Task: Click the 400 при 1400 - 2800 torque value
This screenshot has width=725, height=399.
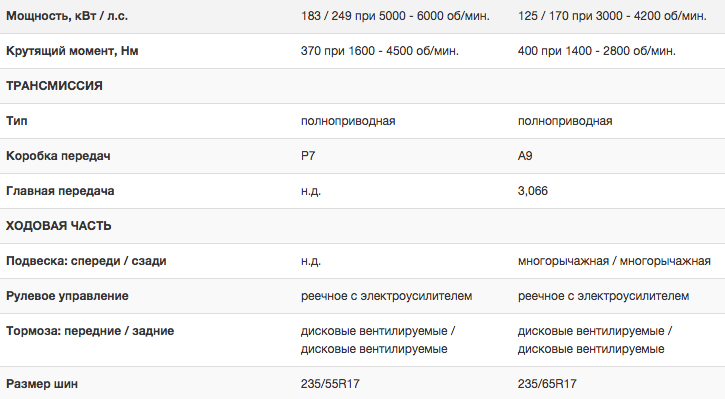Action: coord(596,51)
